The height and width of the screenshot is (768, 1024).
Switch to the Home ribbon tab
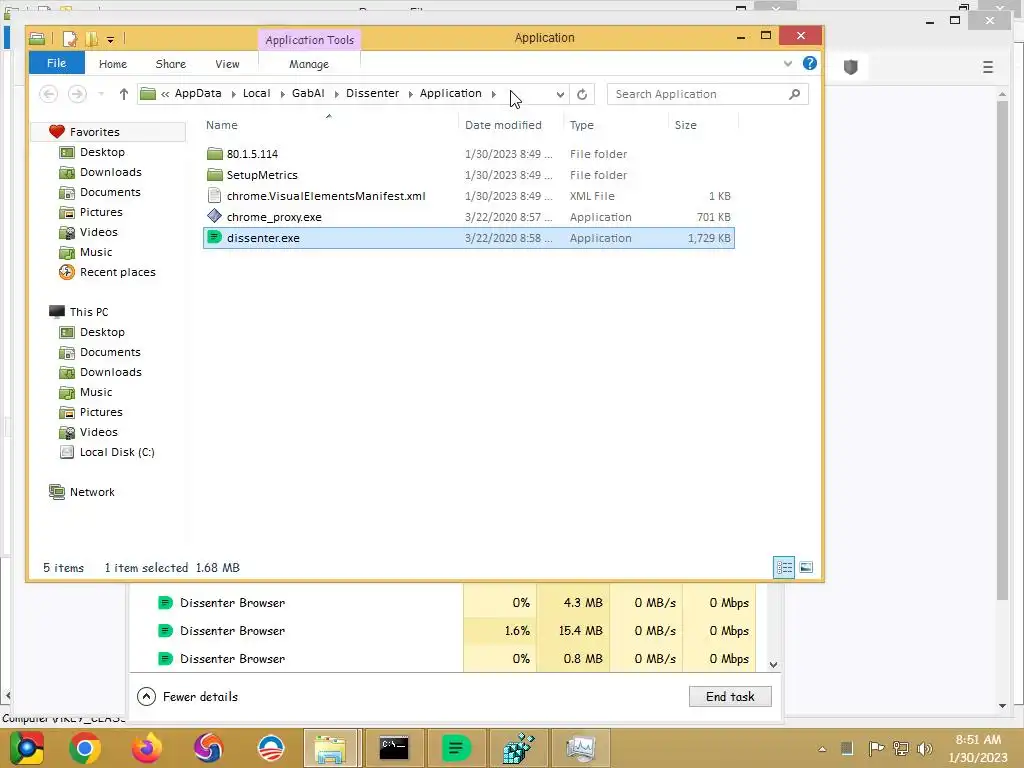tap(113, 64)
